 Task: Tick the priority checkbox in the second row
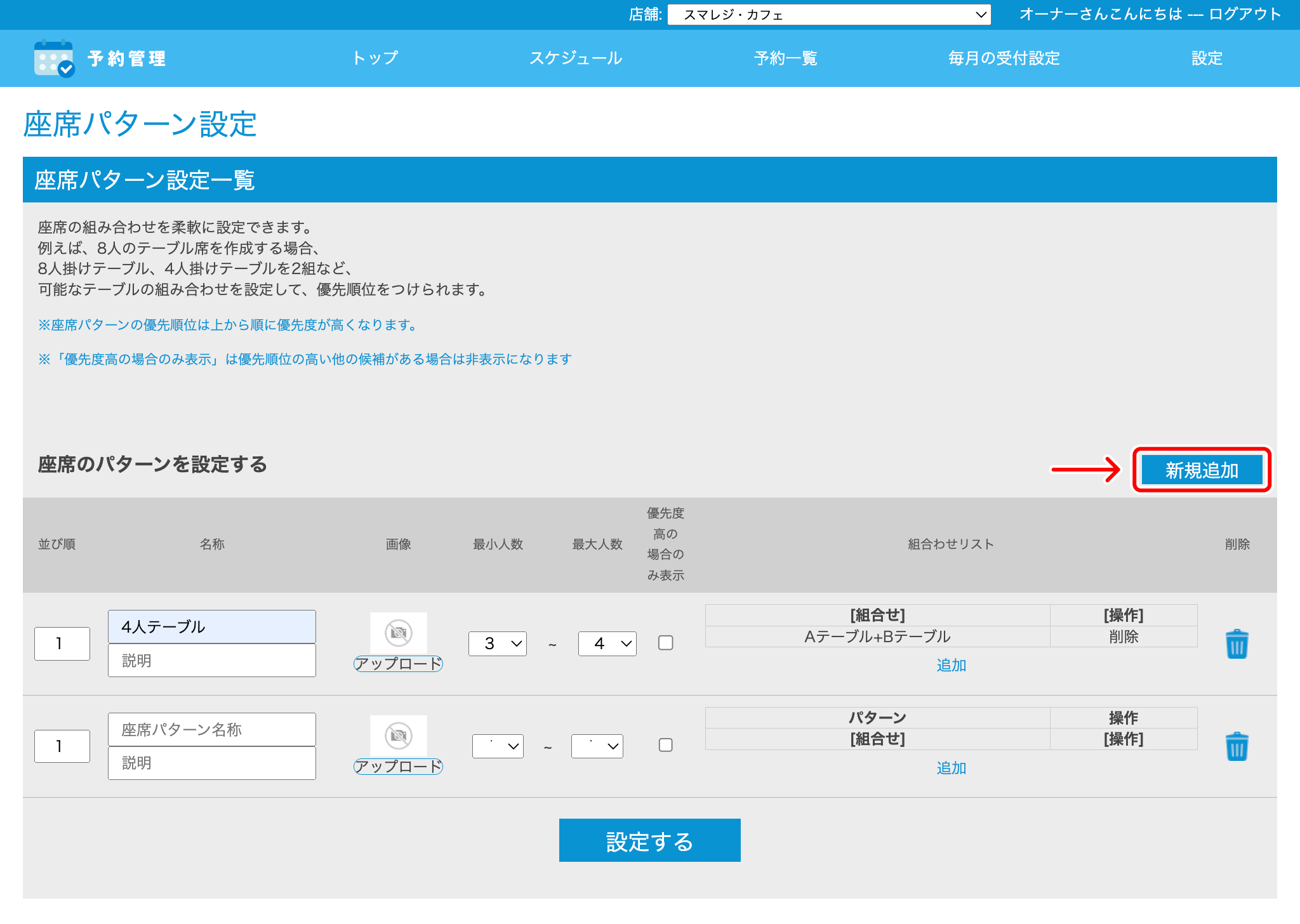(x=666, y=745)
